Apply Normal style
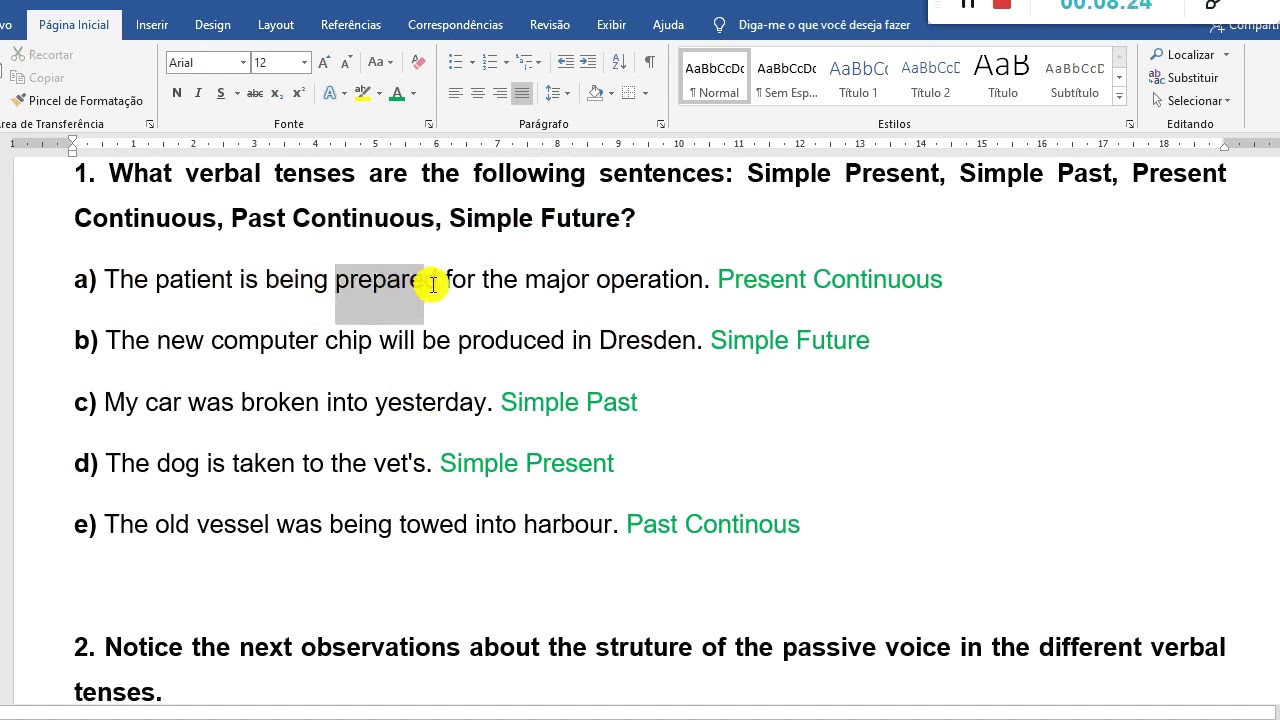The height and width of the screenshot is (720, 1280). 715,78
